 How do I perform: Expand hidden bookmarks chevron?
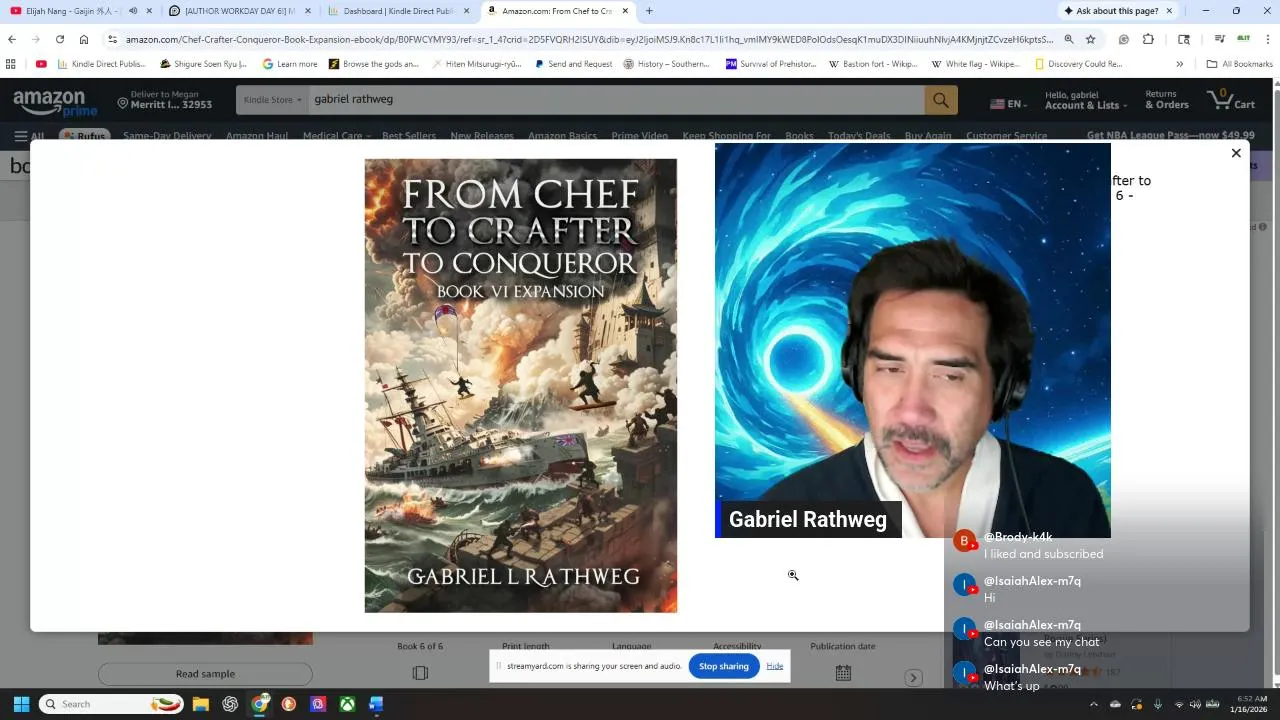click(1179, 64)
